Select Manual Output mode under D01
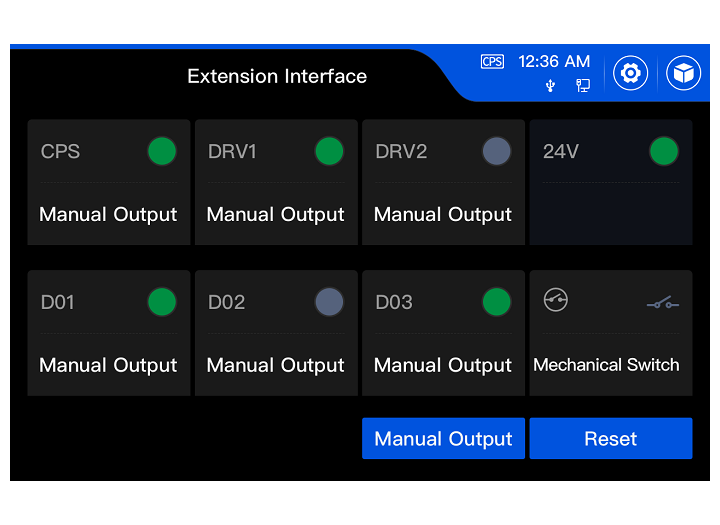The image size is (720, 525). (108, 365)
